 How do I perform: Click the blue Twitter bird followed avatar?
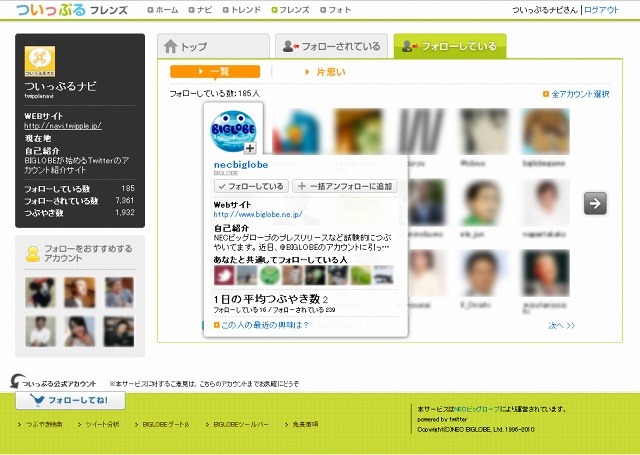[x=296, y=131]
